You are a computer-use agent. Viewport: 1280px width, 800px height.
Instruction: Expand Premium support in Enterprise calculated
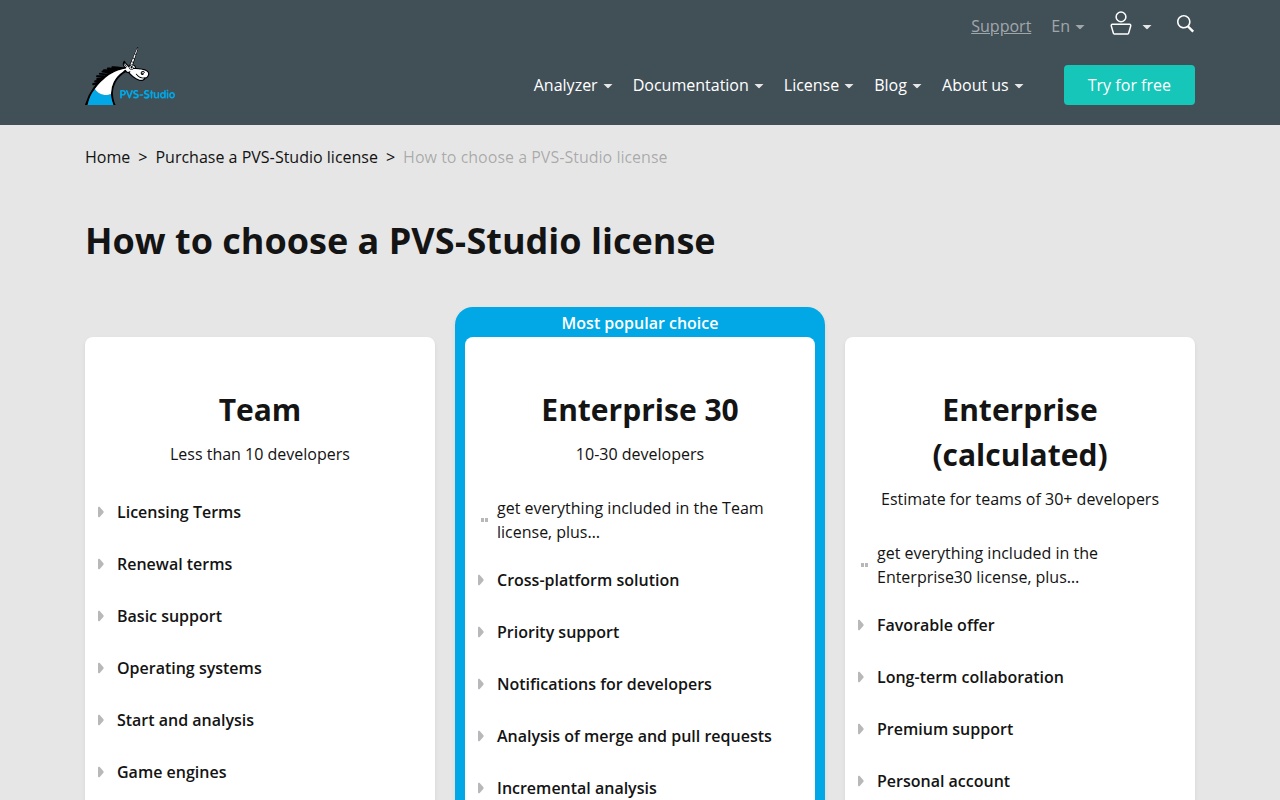click(x=944, y=729)
